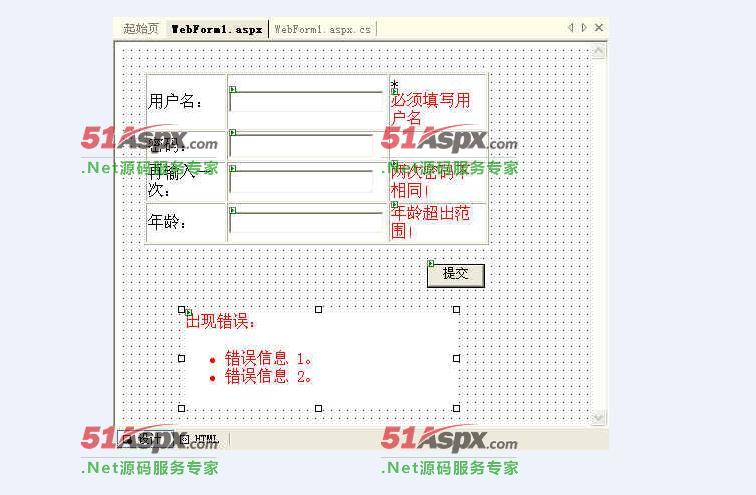Click the 错误信息 1 list item
Viewport: 756px width, 495px height.
click(268, 359)
